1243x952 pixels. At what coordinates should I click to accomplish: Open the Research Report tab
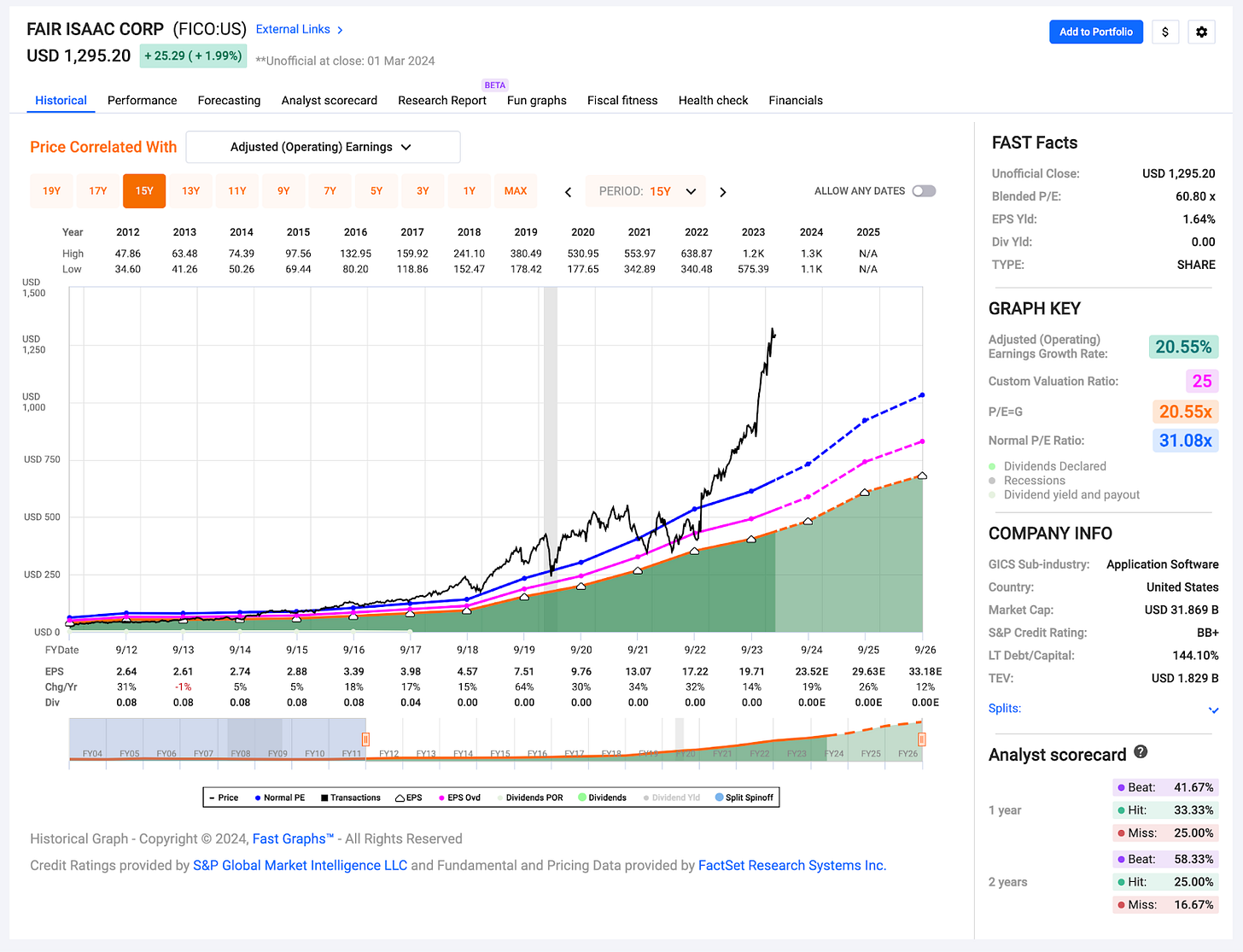(x=442, y=100)
